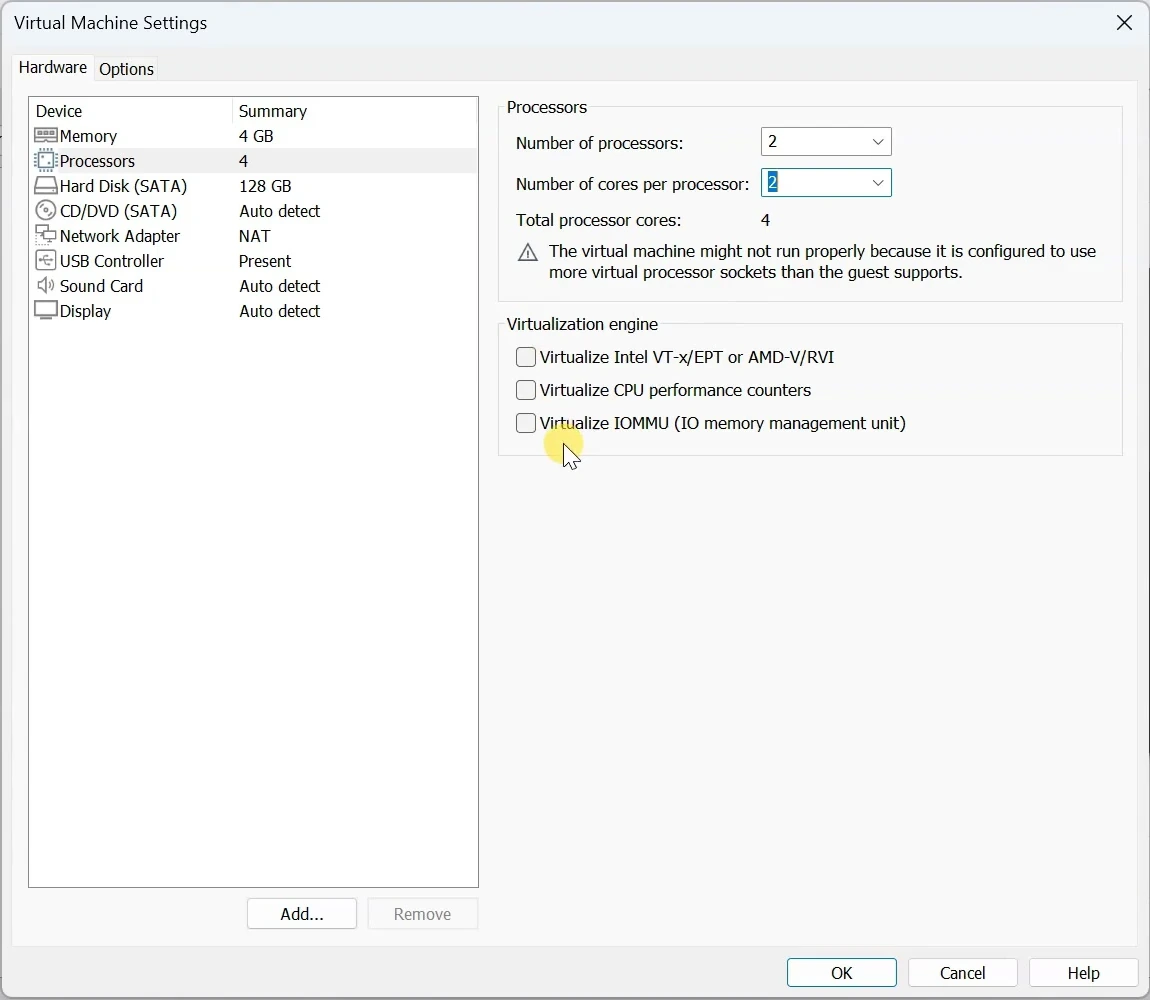Click the Sound Card speaker icon
This screenshot has width=1150, height=1000.
pyautogui.click(x=45, y=285)
